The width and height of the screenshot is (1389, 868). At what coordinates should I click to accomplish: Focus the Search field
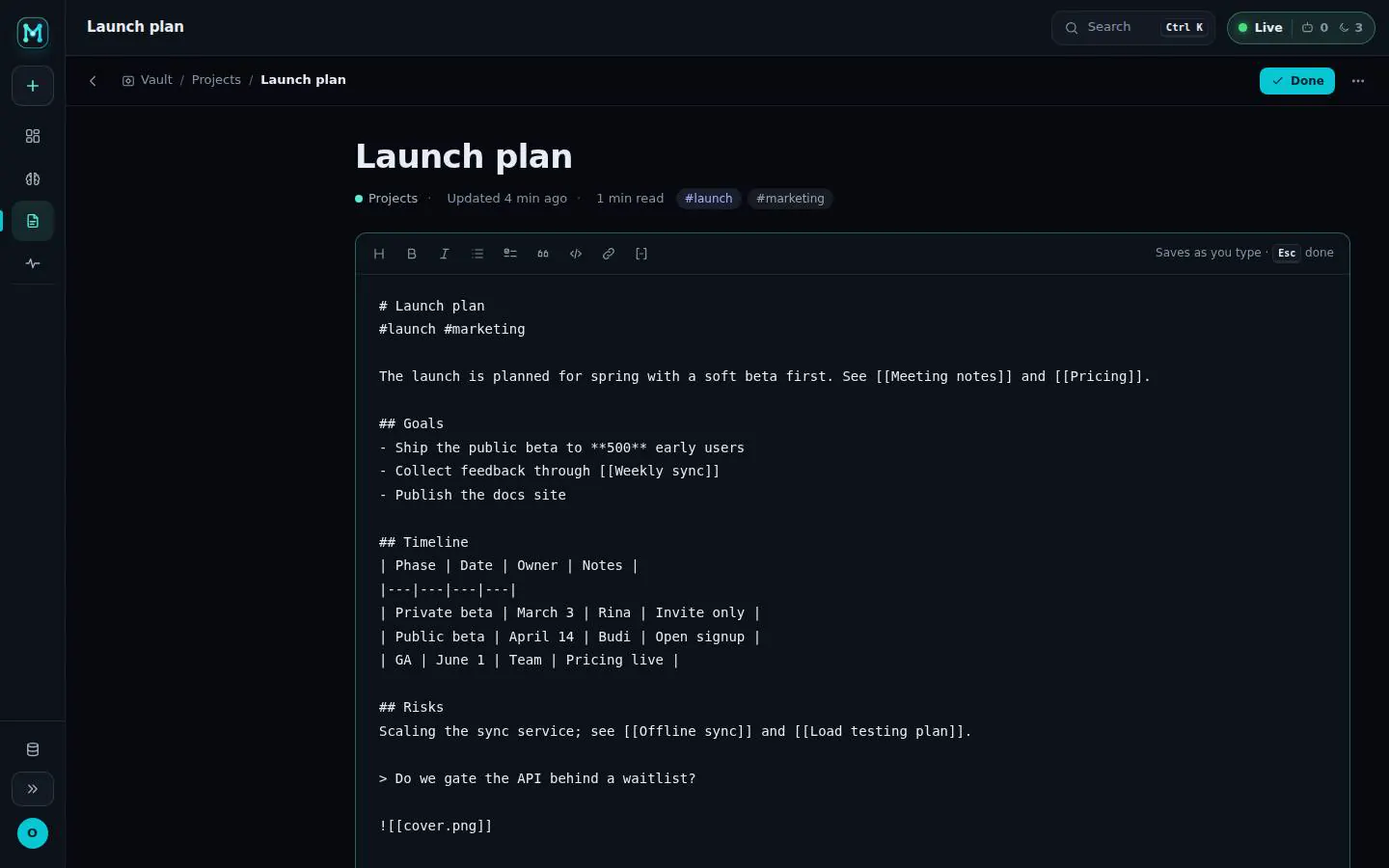(x=1134, y=27)
